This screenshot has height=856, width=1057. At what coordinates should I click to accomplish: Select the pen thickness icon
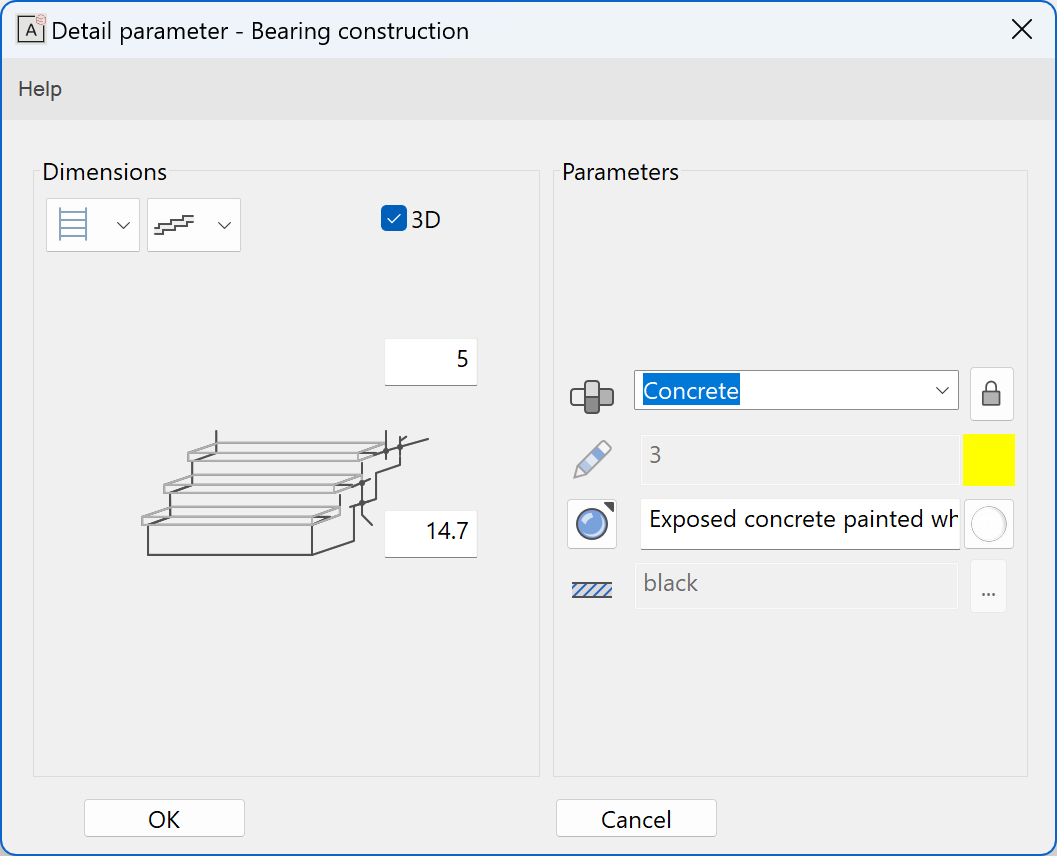(592, 459)
